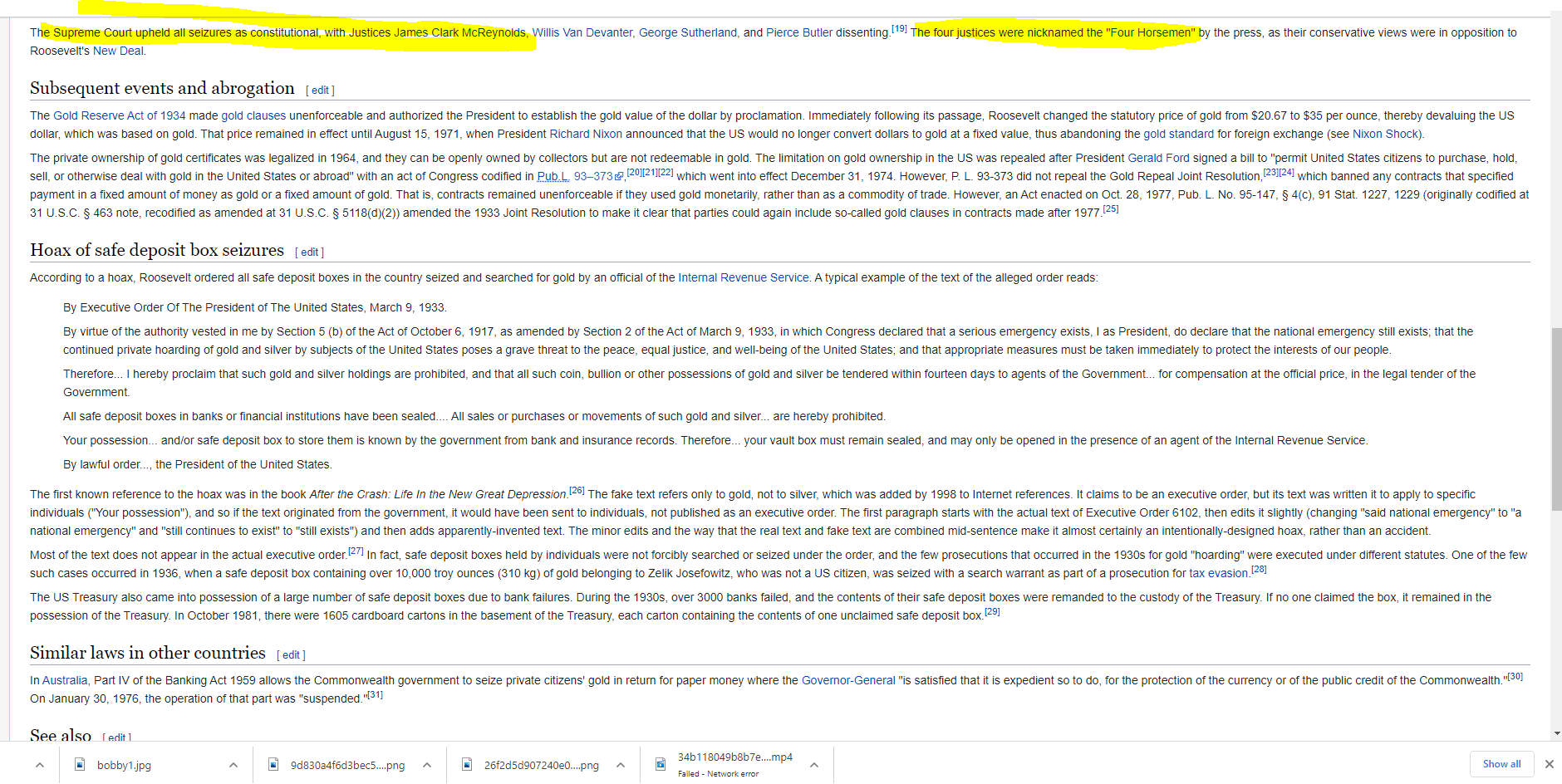This screenshot has width=1562, height=784.
Task: Expand options for the mp4 download
Action: tap(814, 765)
